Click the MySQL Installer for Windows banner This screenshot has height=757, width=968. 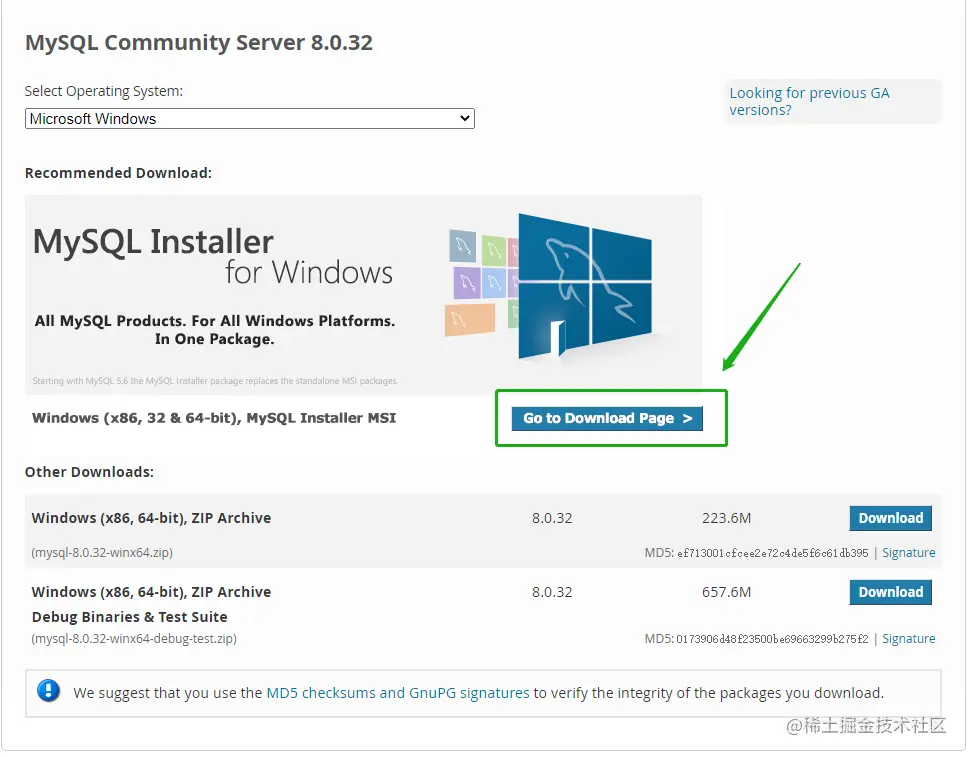click(x=363, y=295)
